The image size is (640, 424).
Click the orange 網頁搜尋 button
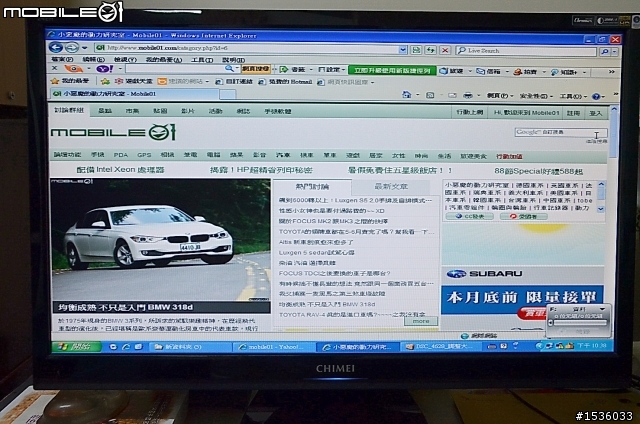click(x=256, y=69)
